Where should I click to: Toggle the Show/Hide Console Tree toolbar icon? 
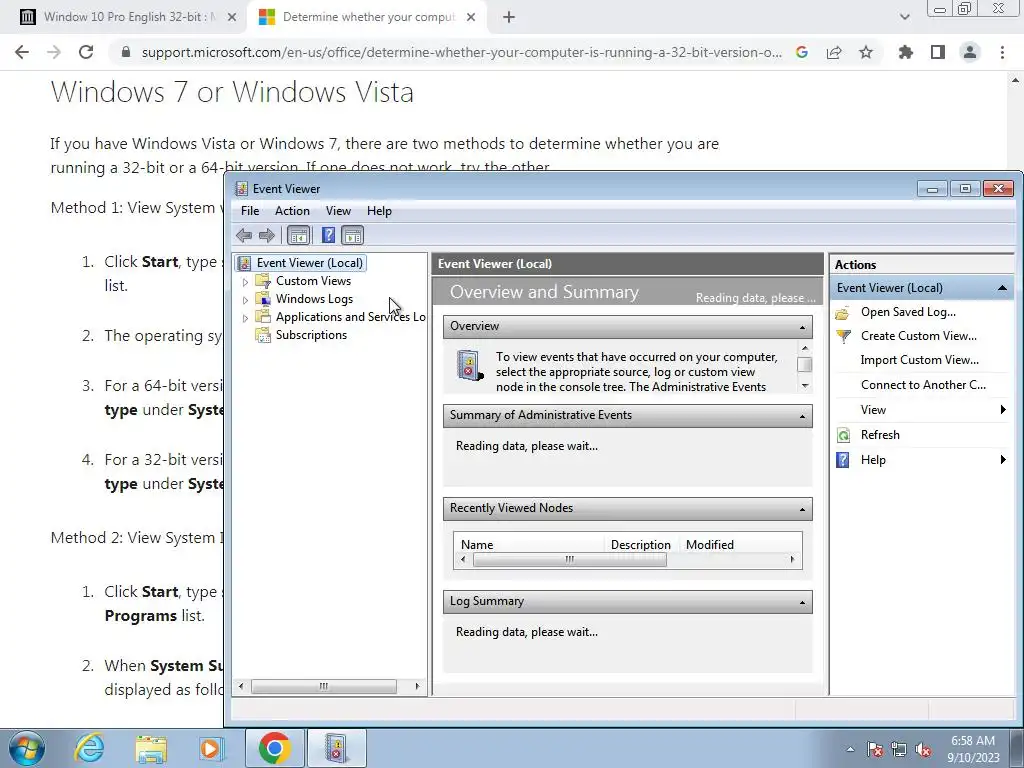pyautogui.click(x=298, y=235)
